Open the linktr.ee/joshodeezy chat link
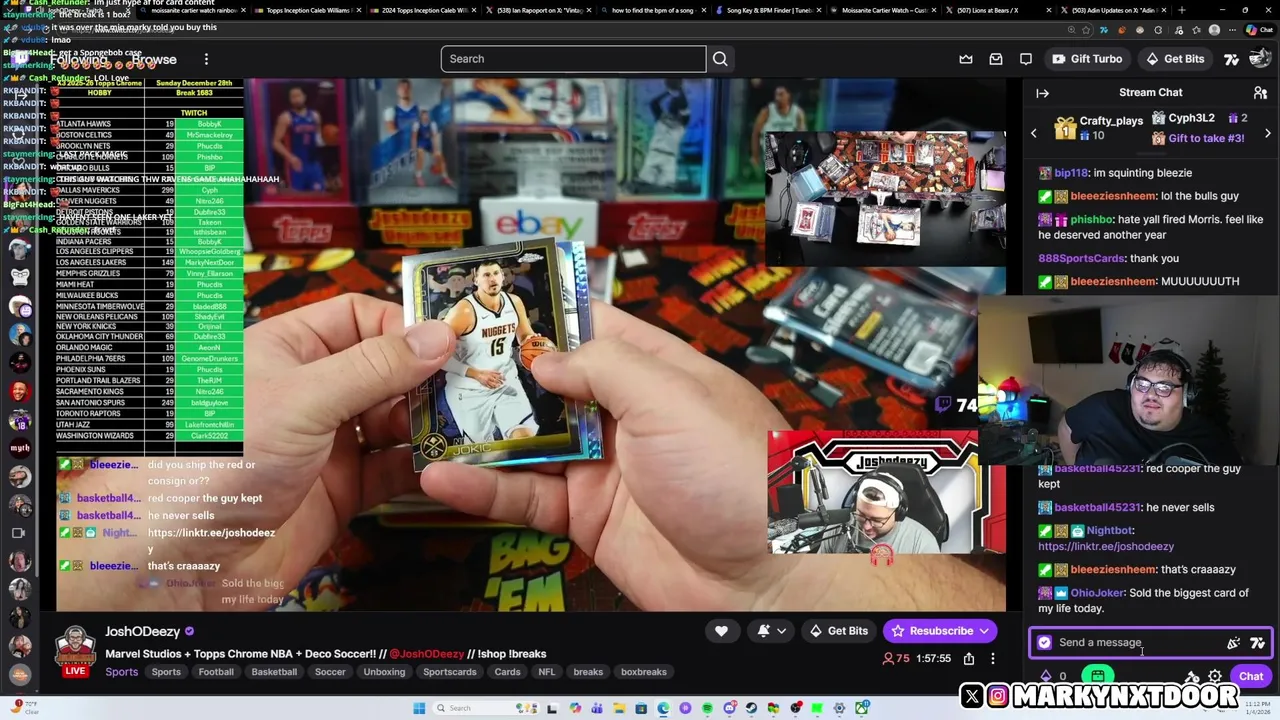This screenshot has height=720, width=1280. tap(1106, 546)
